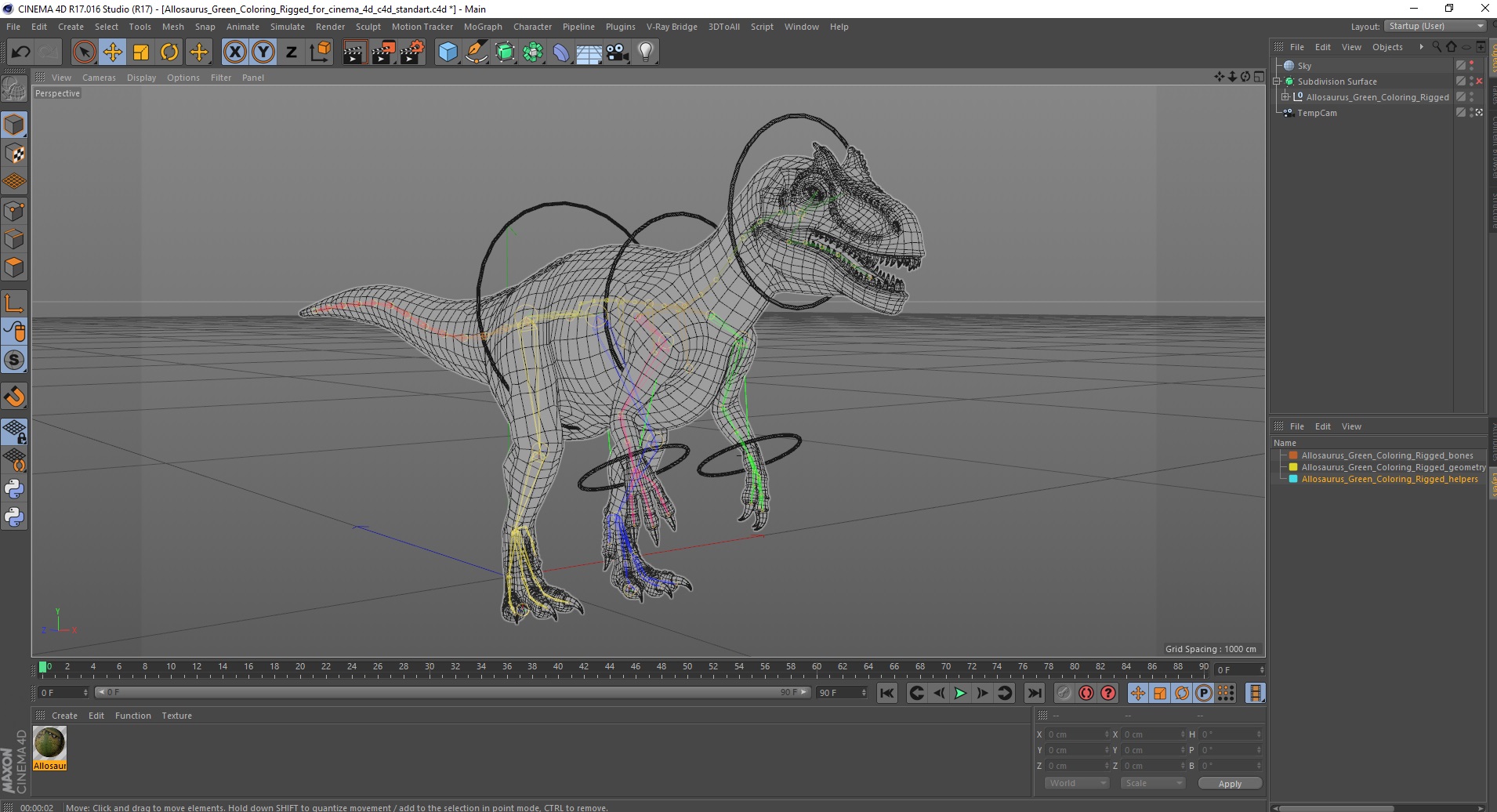Open the World coordinate dropdown
The width and height of the screenshot is (1497, 812).
(x=1077, y=783)
